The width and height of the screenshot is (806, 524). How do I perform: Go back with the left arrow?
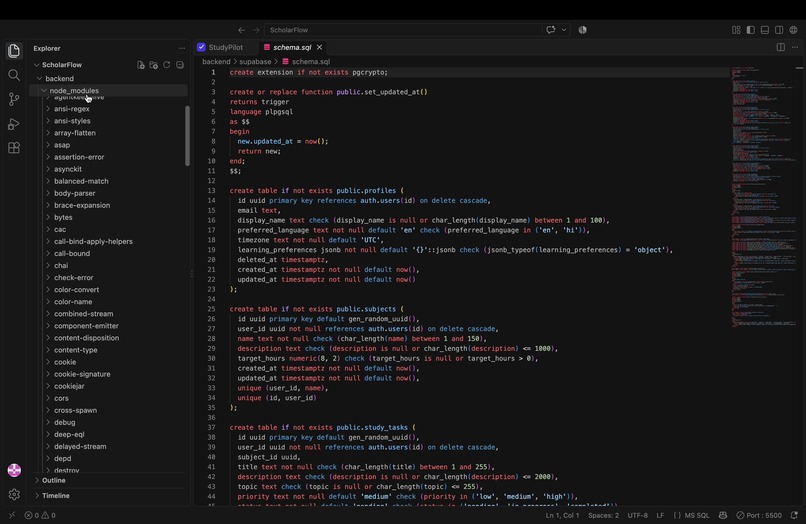pyautogui.click(x=242, y=30)
